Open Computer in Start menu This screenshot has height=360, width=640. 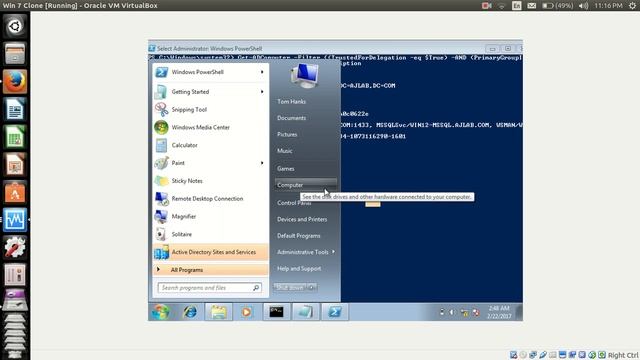(306, 185)
